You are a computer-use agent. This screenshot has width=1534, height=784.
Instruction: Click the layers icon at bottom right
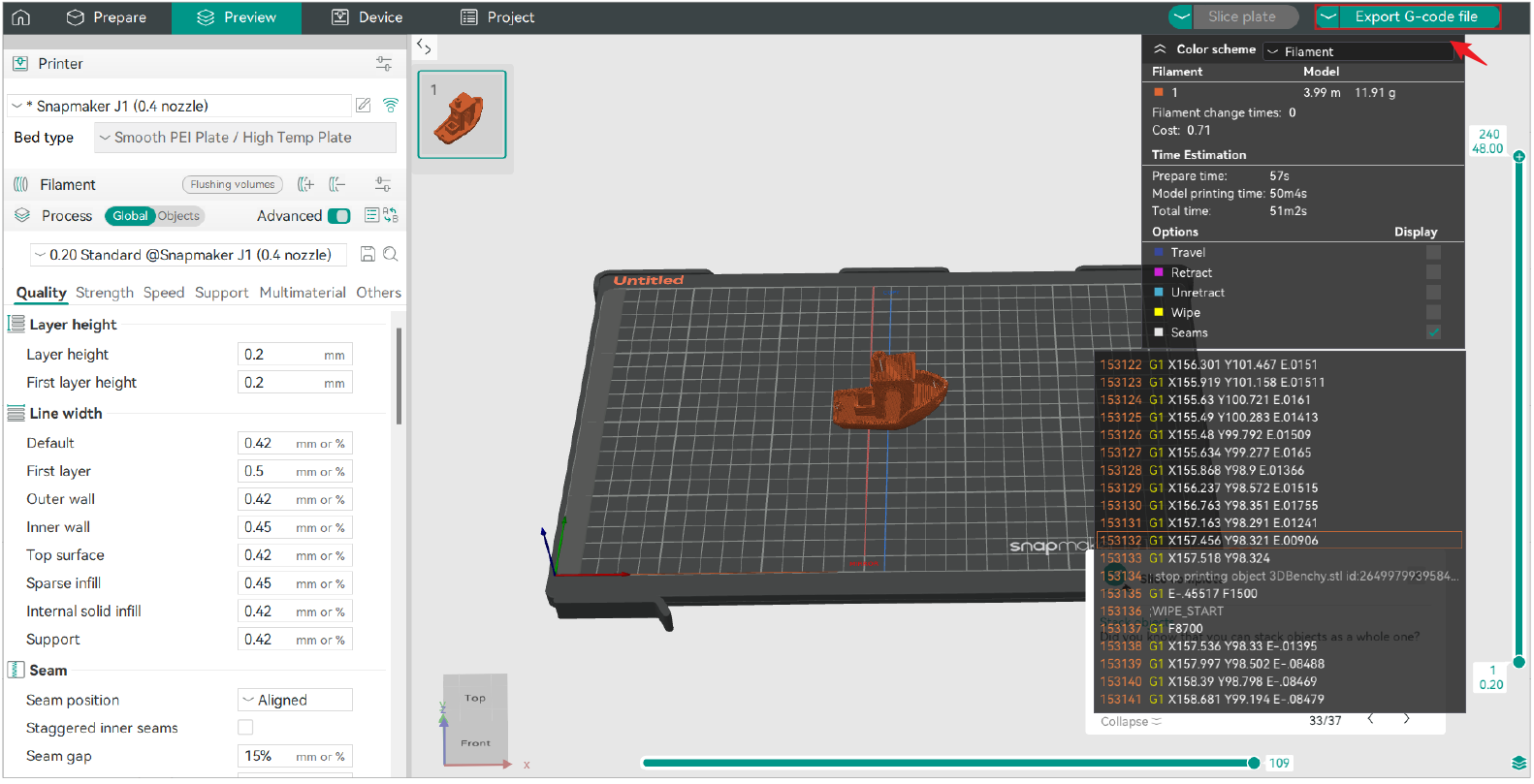1518,763
